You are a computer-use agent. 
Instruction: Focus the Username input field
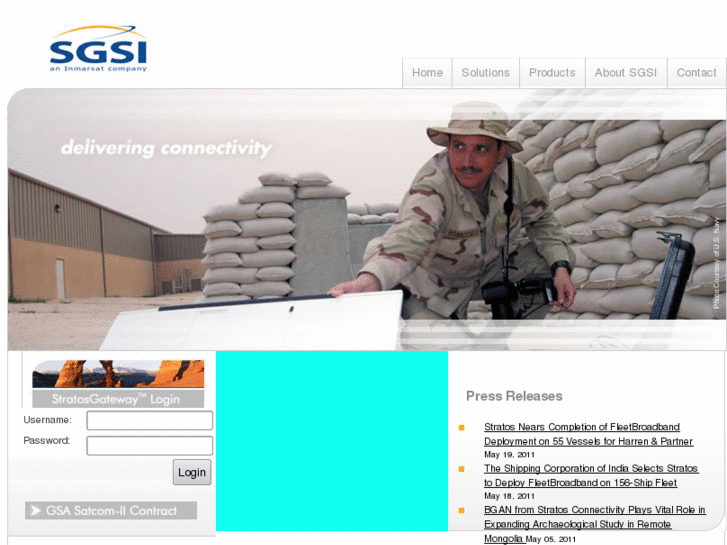pos(150,421)
